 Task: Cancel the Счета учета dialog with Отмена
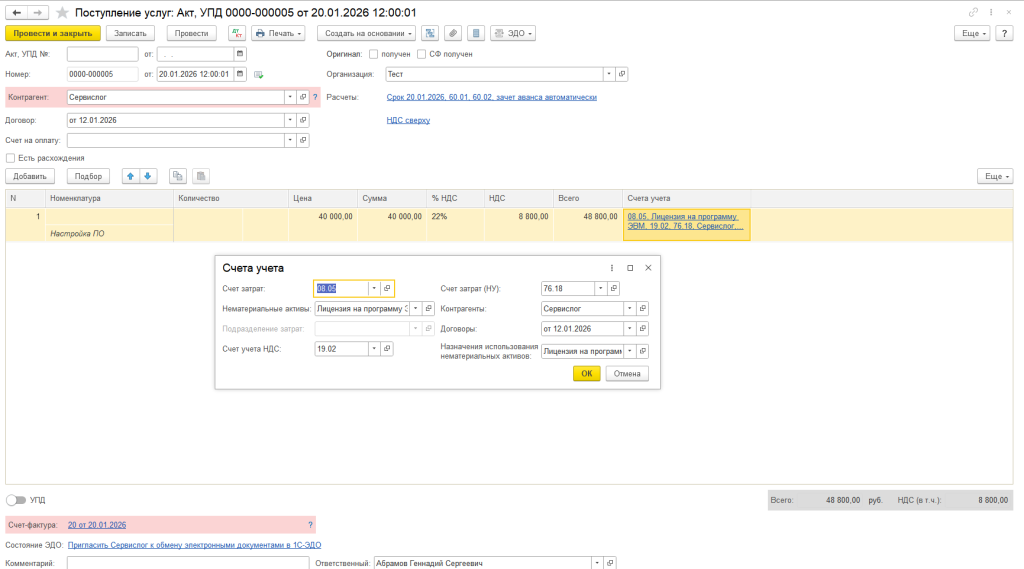tap(627, 374)
